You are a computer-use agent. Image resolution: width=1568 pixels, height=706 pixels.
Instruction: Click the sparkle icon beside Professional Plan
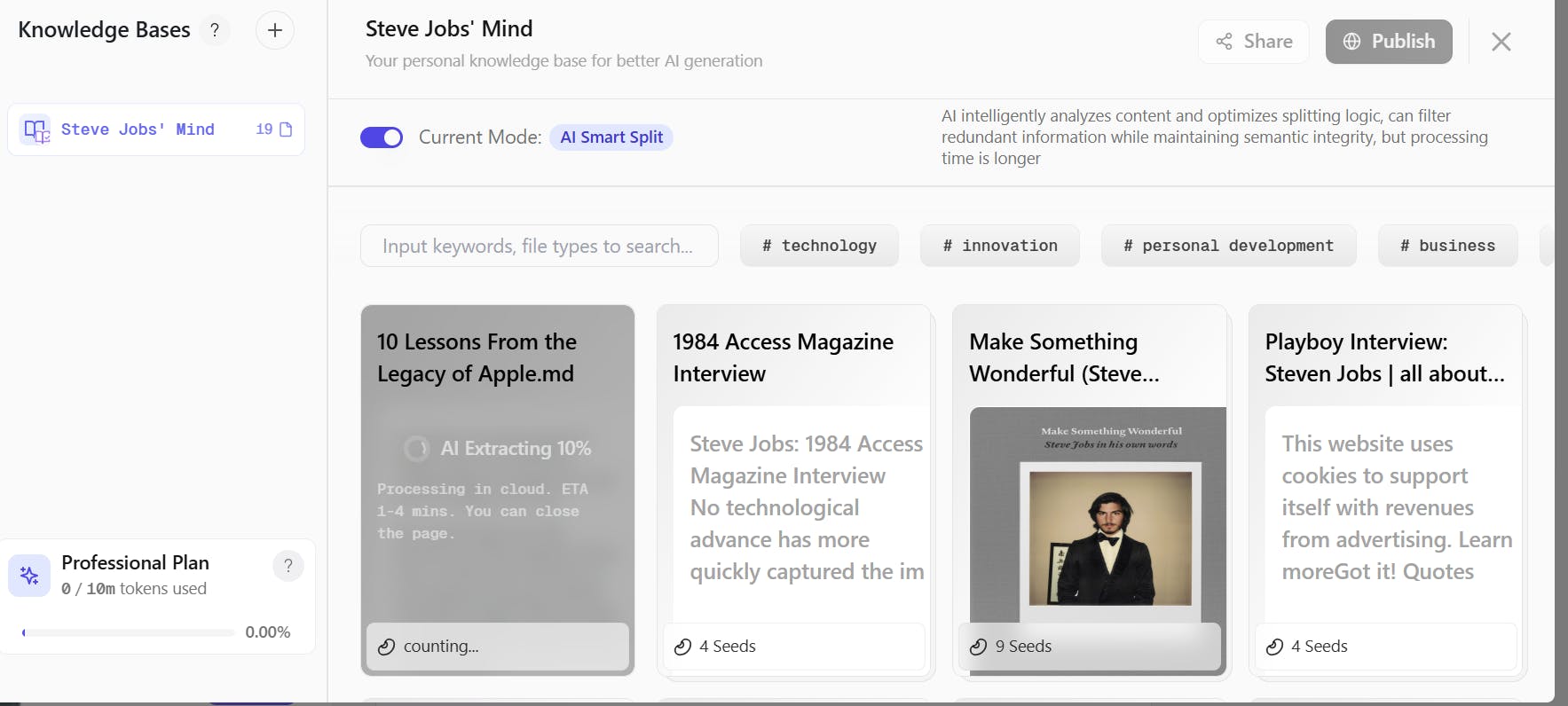tap(29, 577)
